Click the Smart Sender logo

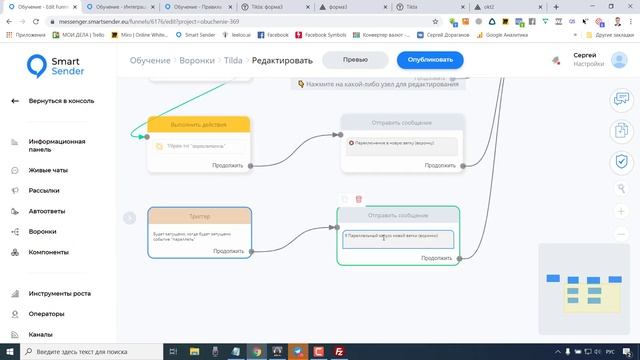click(55, 66)
